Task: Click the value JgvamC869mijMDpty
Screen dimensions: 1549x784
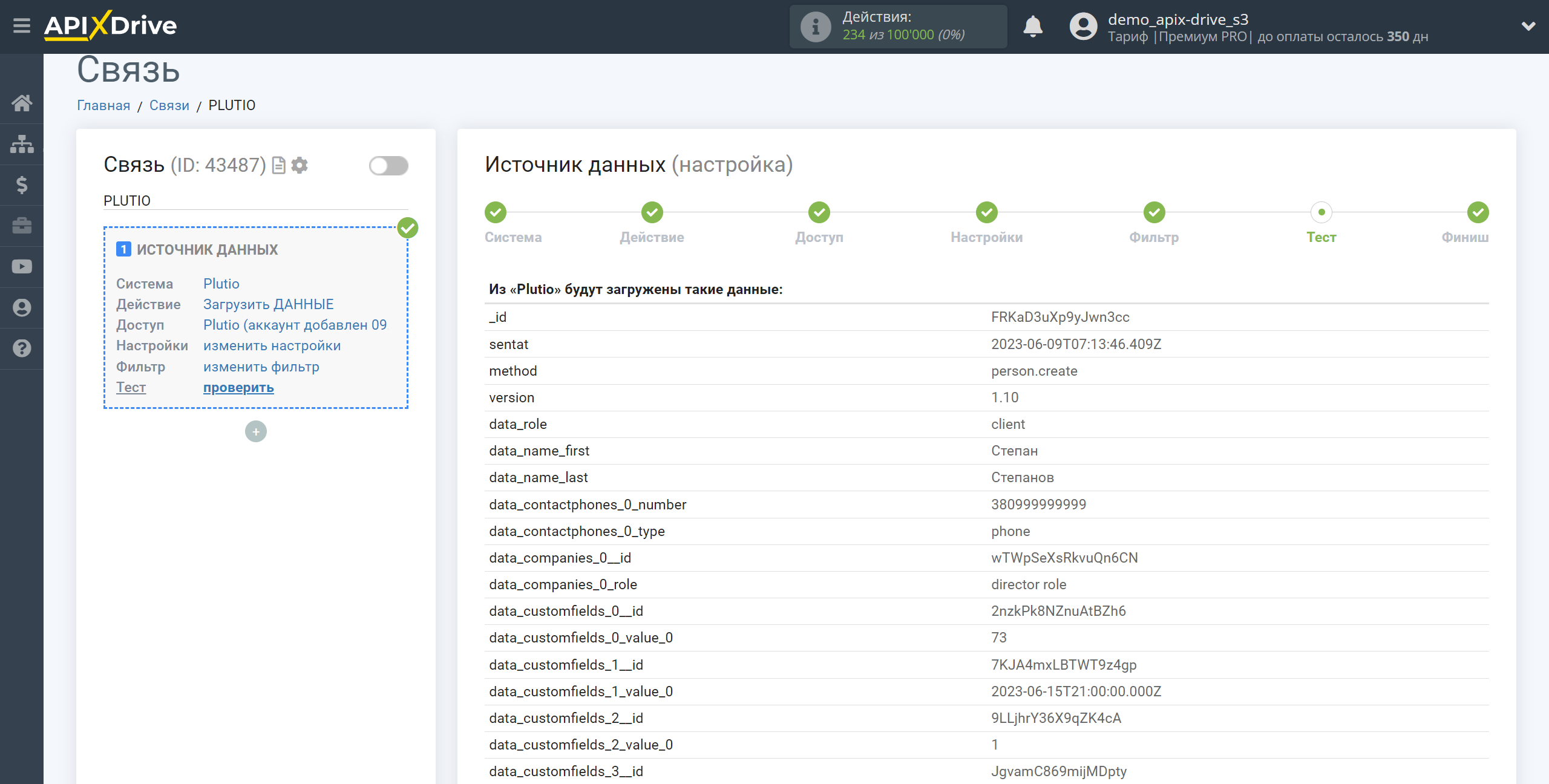Action: (1059, 771)
